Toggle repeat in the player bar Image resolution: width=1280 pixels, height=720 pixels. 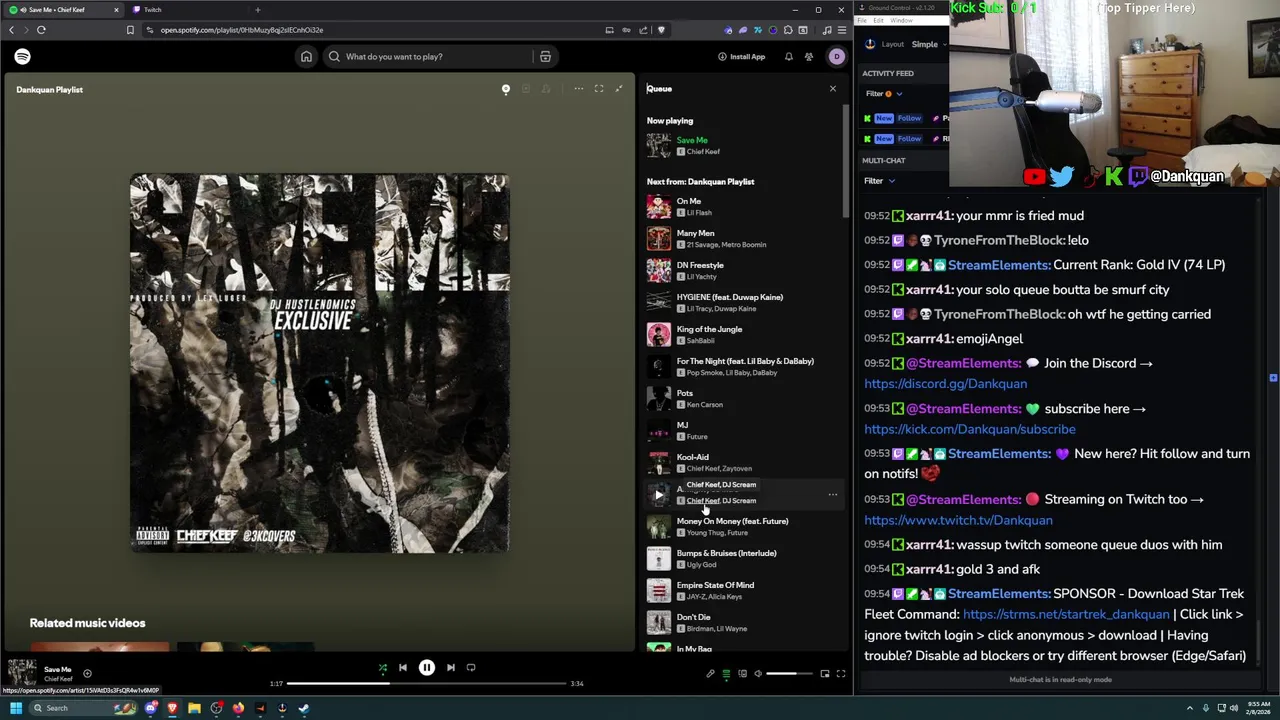(471, 668)
